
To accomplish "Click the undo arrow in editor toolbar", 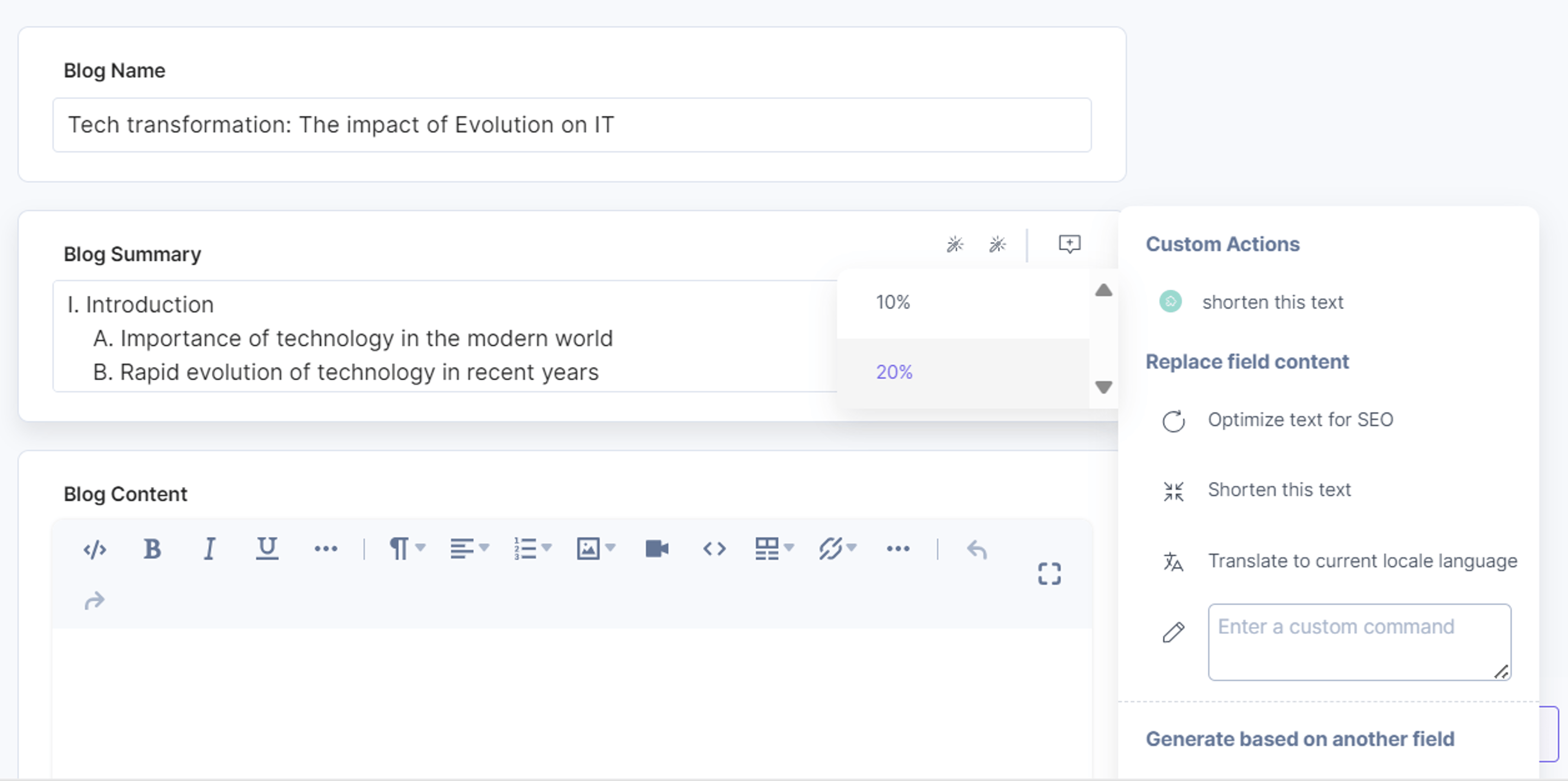I will [976, 550].
